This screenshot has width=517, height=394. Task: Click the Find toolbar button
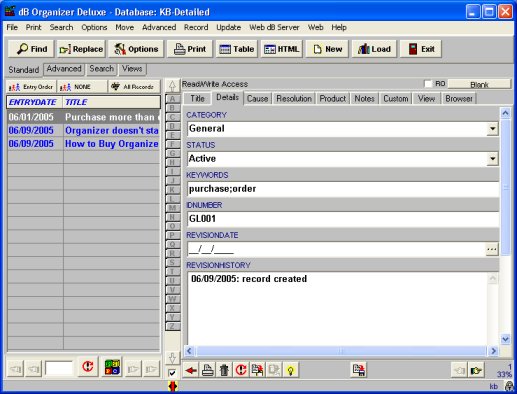coord(31,49)
